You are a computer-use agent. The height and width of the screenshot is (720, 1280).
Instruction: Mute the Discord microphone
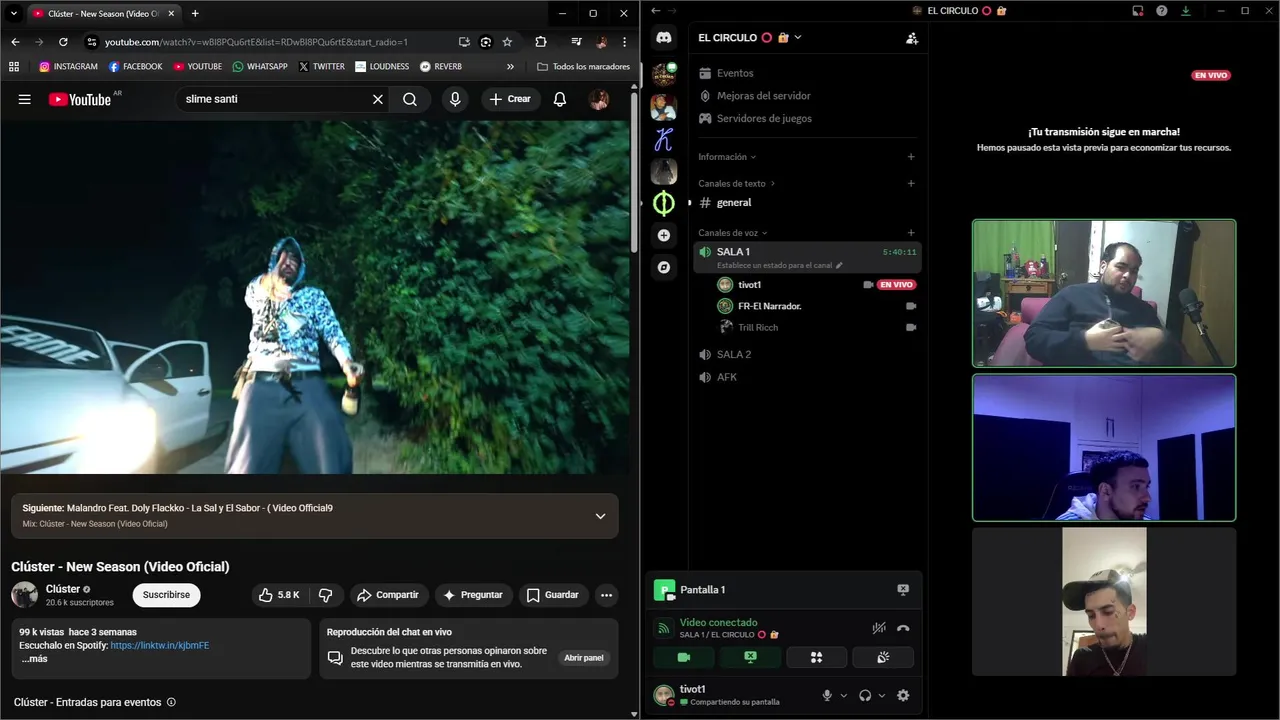(827, 695)
